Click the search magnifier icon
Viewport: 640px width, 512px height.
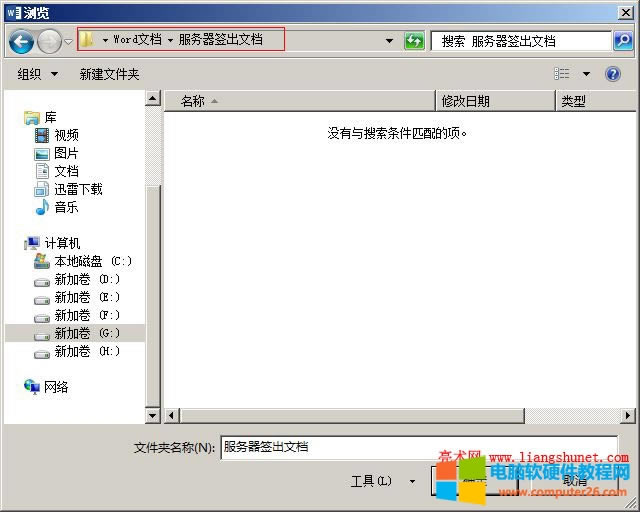coord(622,41)
